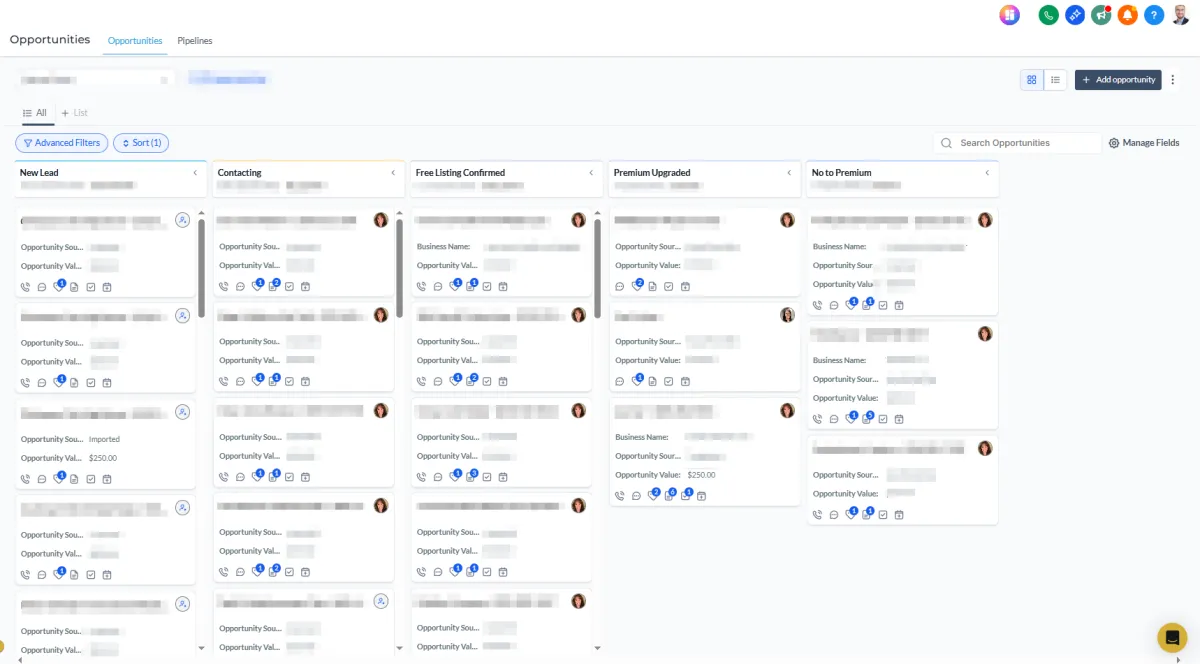Collapse the Contacting column

(x=393, y=173)
